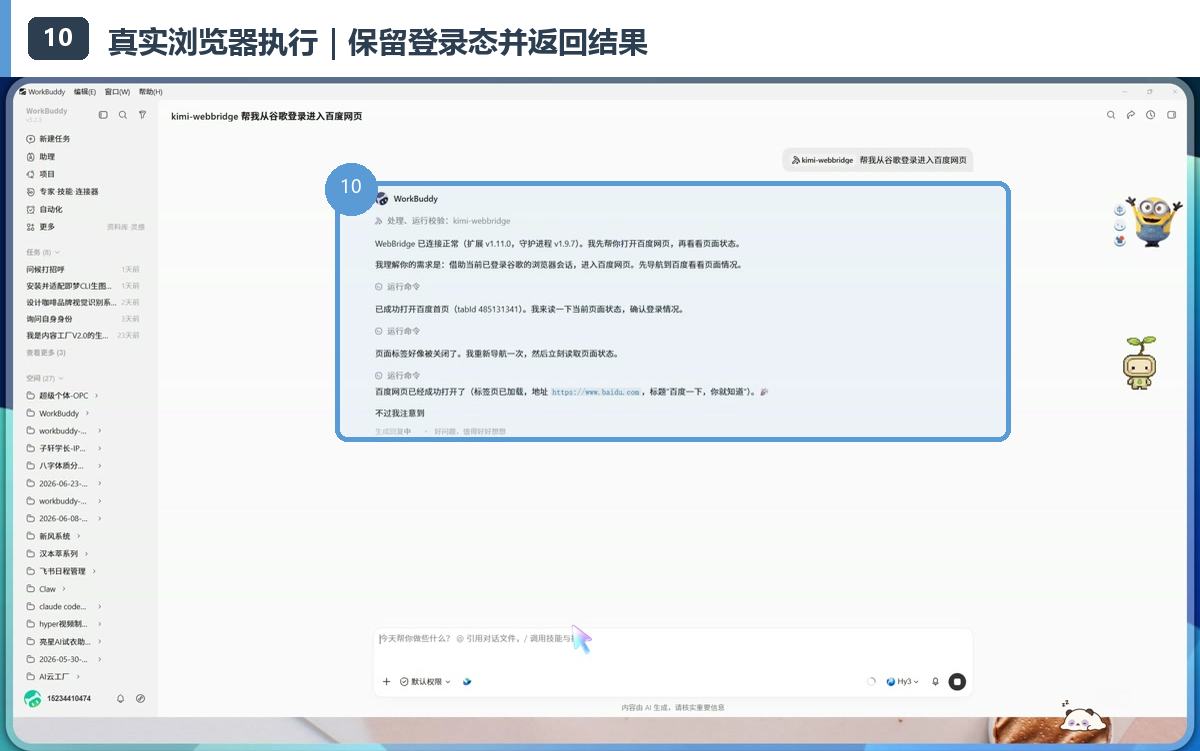Open the 灵感 link in sidebar
Viewport: 1200px width, 751px height.
pyautogui.click(x=138, y=227)
